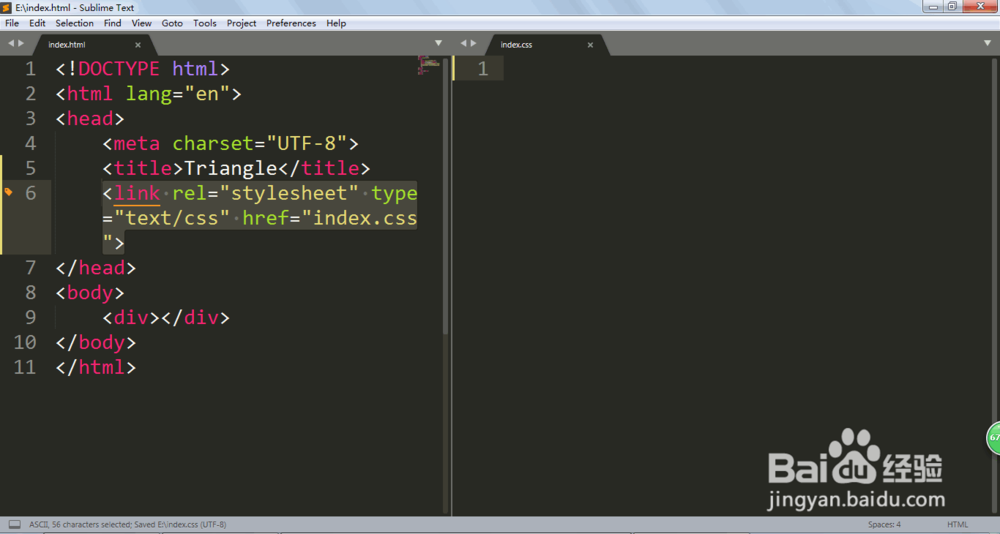Screen dimensions: 1000x534
Task: Click the minimap of index.html
Action: tap(429, 65)
